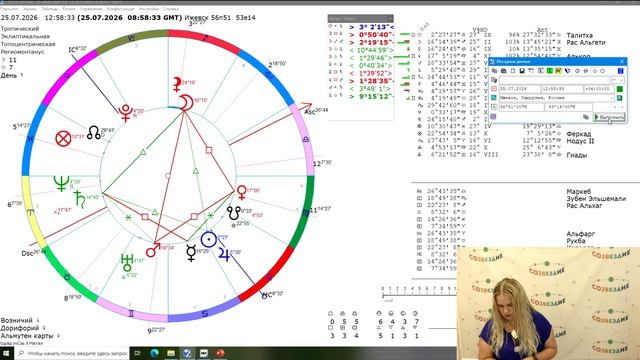Click the Выполнить button

click(x=609, y=117)
